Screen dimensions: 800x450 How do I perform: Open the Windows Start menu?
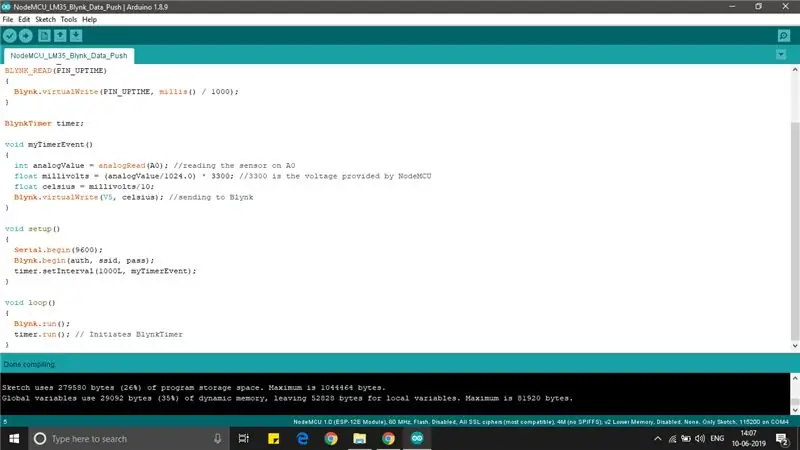coord(14,439)
